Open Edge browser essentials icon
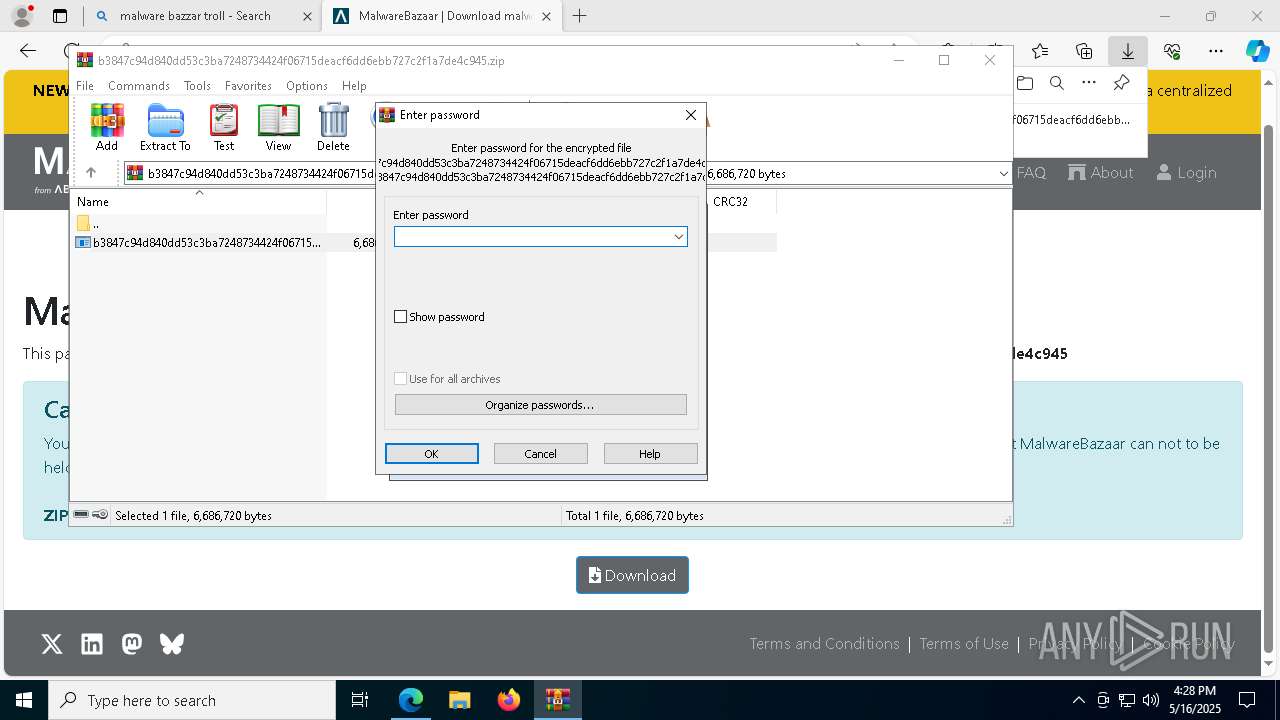 pos(1172,51)
